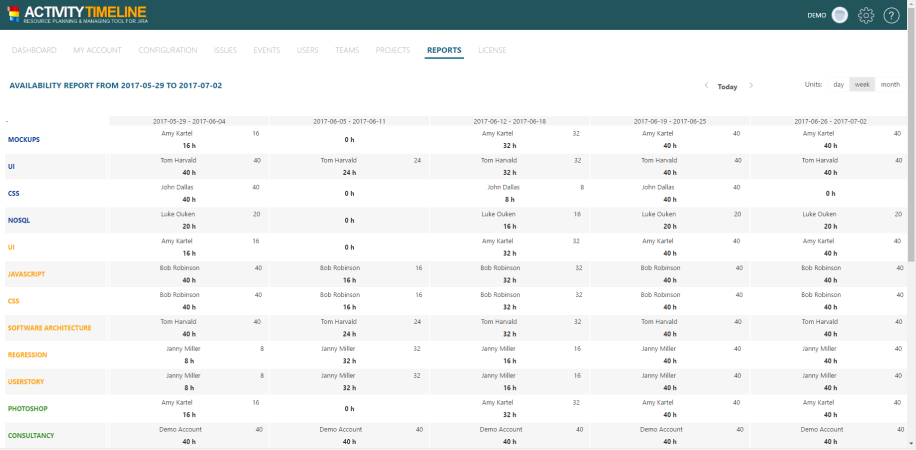
Task: Open the settings gear icon
Action: pyautogui.click(x=866, y=15)
